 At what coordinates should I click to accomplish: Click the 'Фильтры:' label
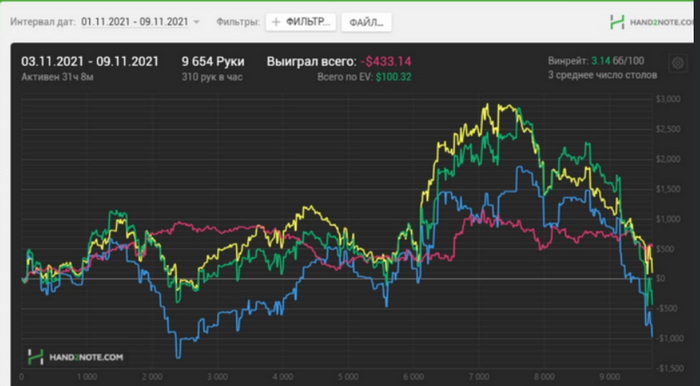point(238,22)
